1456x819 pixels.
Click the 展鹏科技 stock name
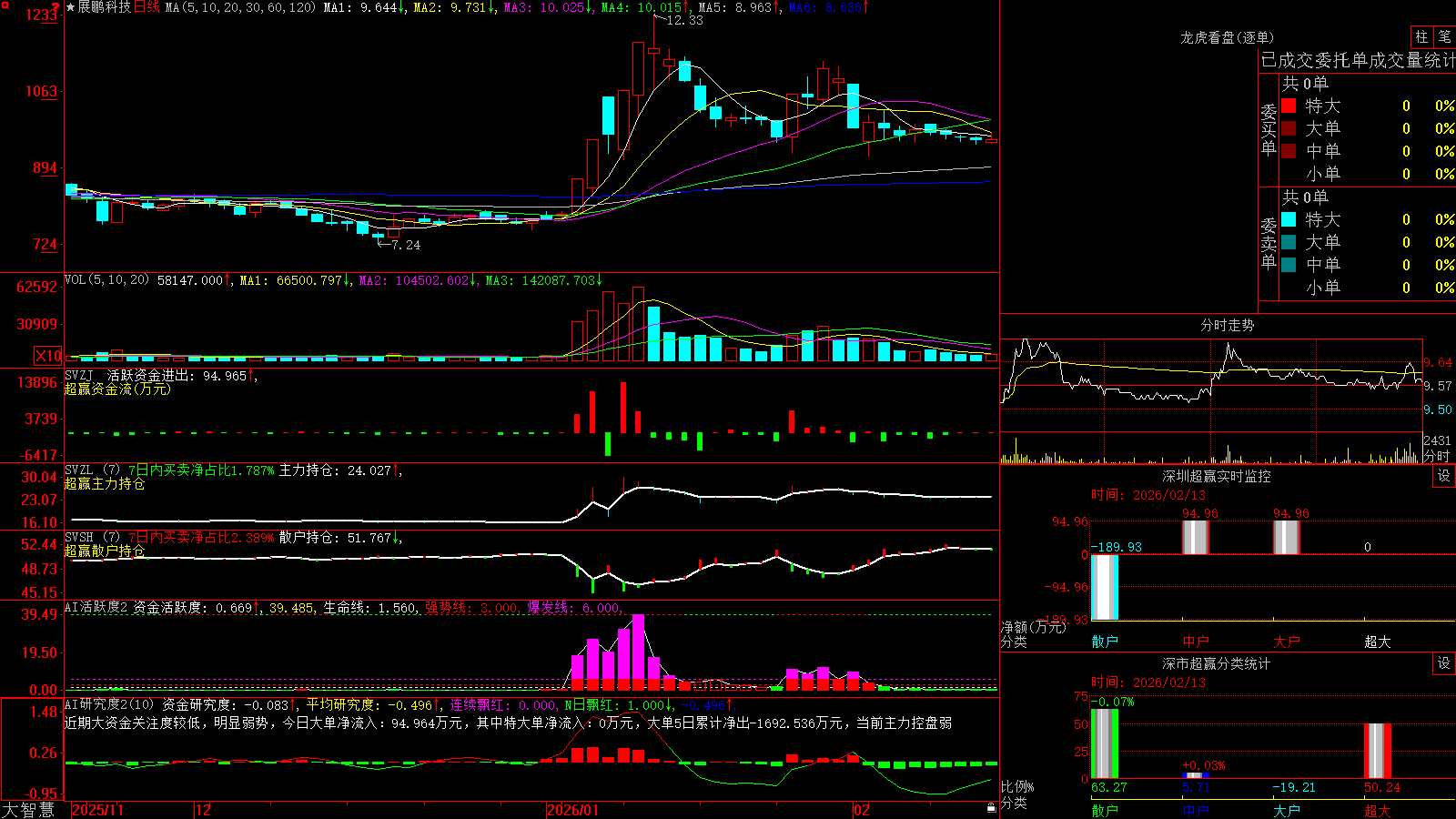105,7
